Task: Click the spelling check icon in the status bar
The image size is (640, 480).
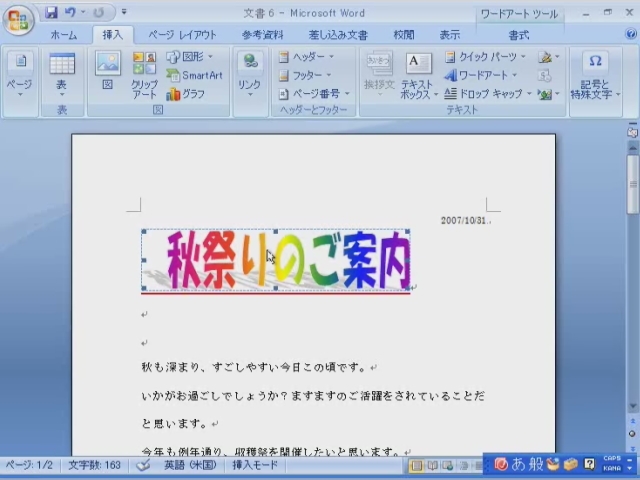Action: click(144, 466)
